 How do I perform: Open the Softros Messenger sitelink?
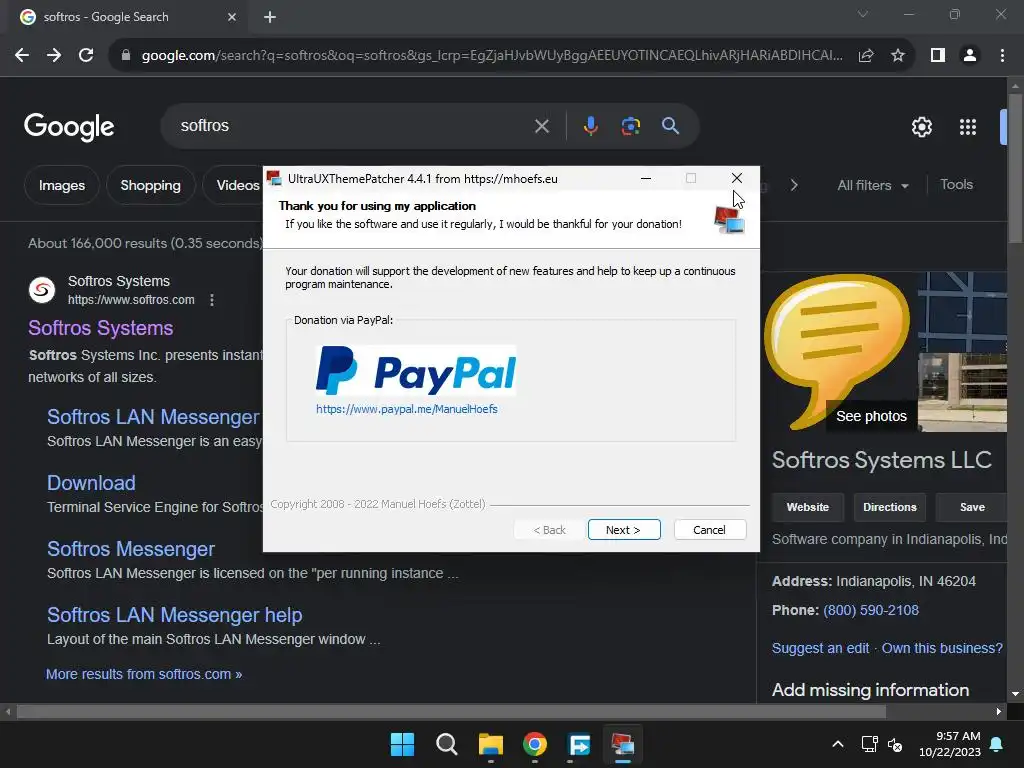pyautogui.click(x=131, y=549)
